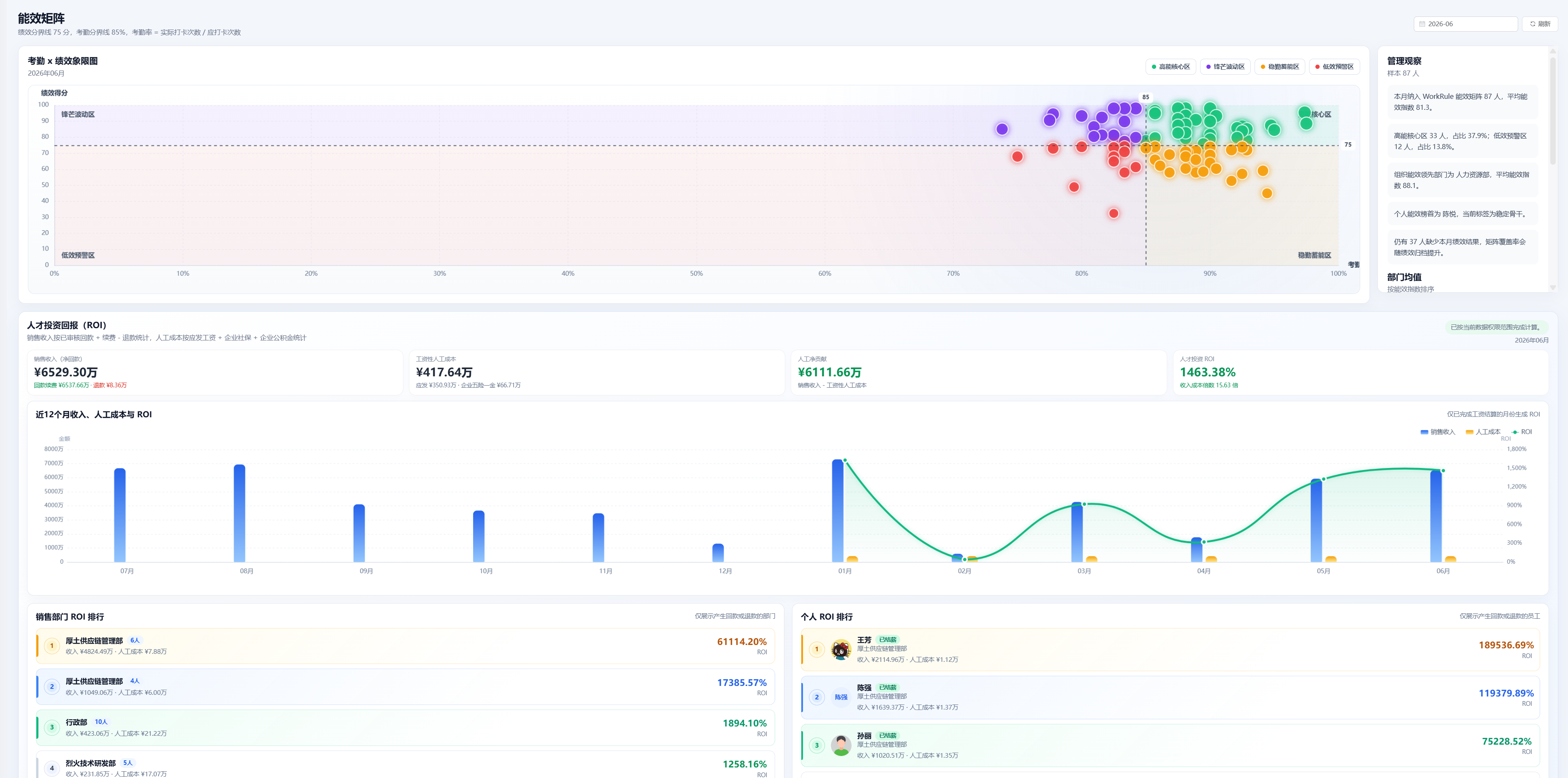
Task: Click rank 1 badge in department ROI ranking
Action: tap(52, 646)
